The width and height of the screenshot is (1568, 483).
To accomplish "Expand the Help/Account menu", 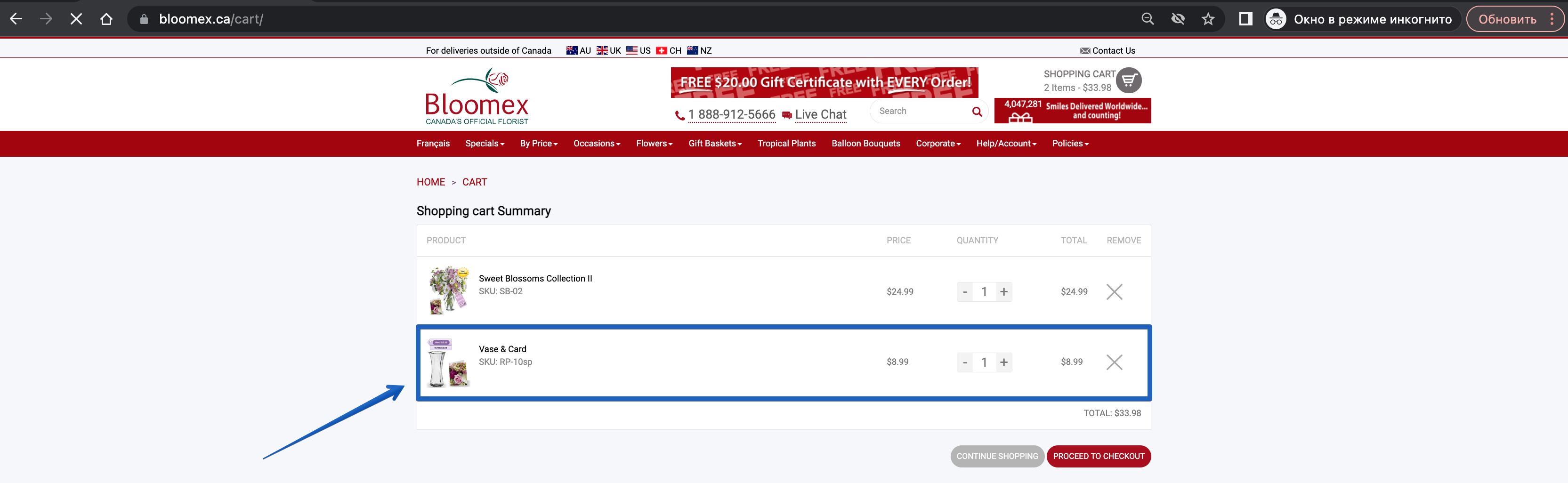I will click(x=1006, y=144).
